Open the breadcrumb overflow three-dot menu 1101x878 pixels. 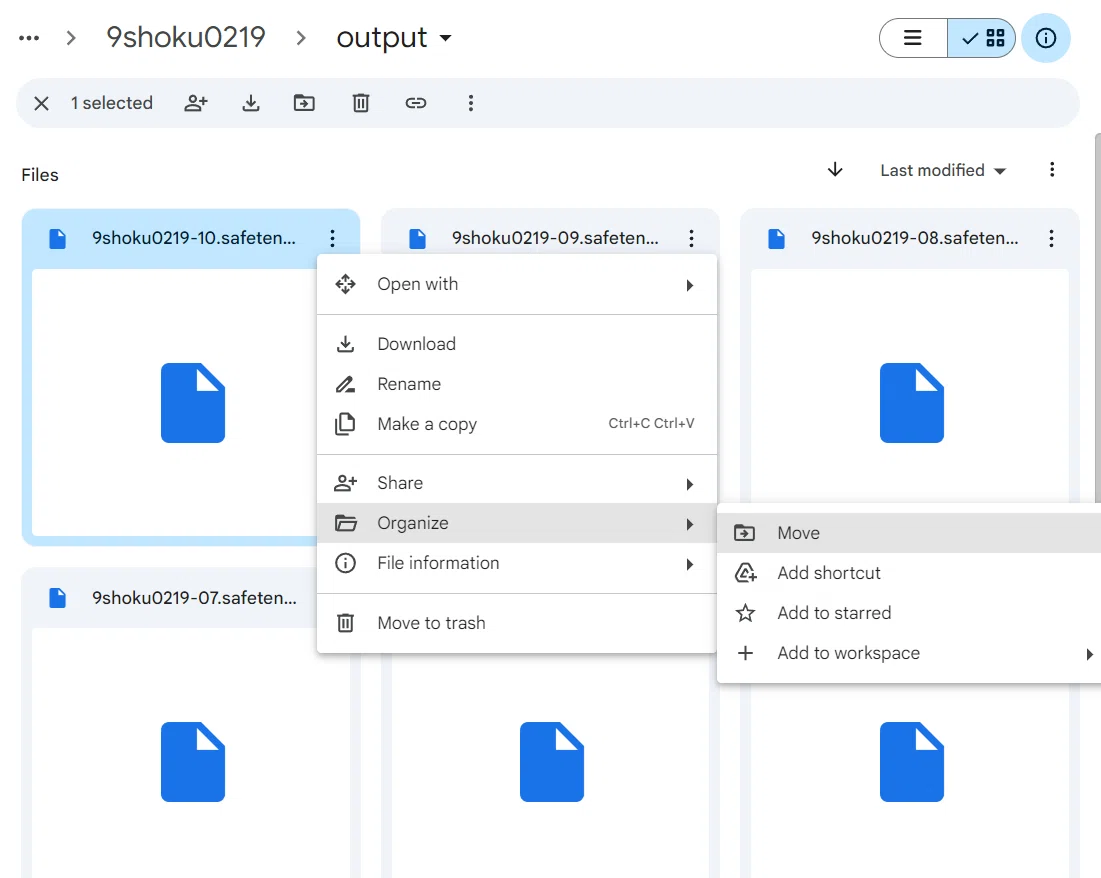pos(29,38)
